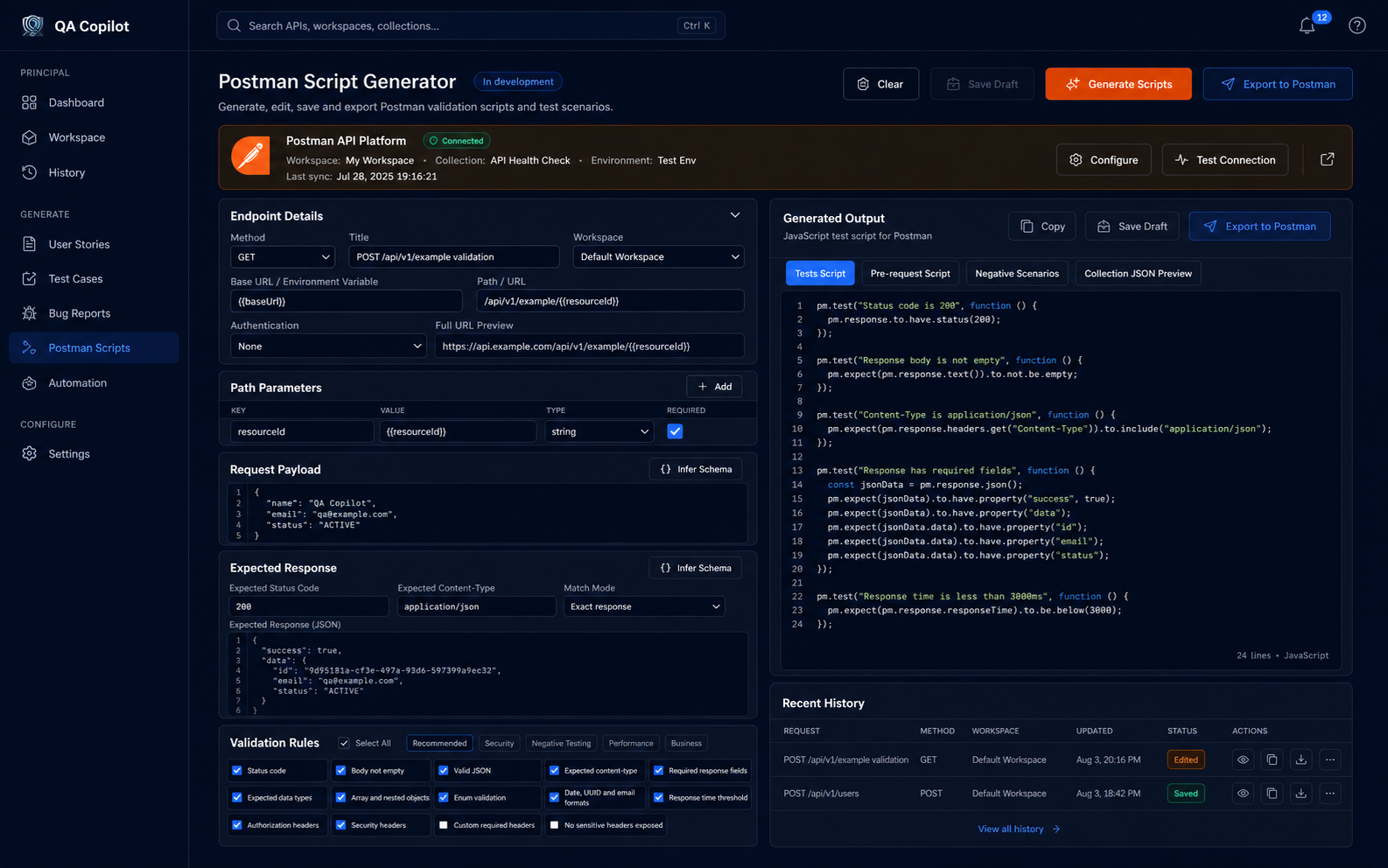The image size is (1388, 868).
Task: Select the Security validation rules filter
Action: 500,744
